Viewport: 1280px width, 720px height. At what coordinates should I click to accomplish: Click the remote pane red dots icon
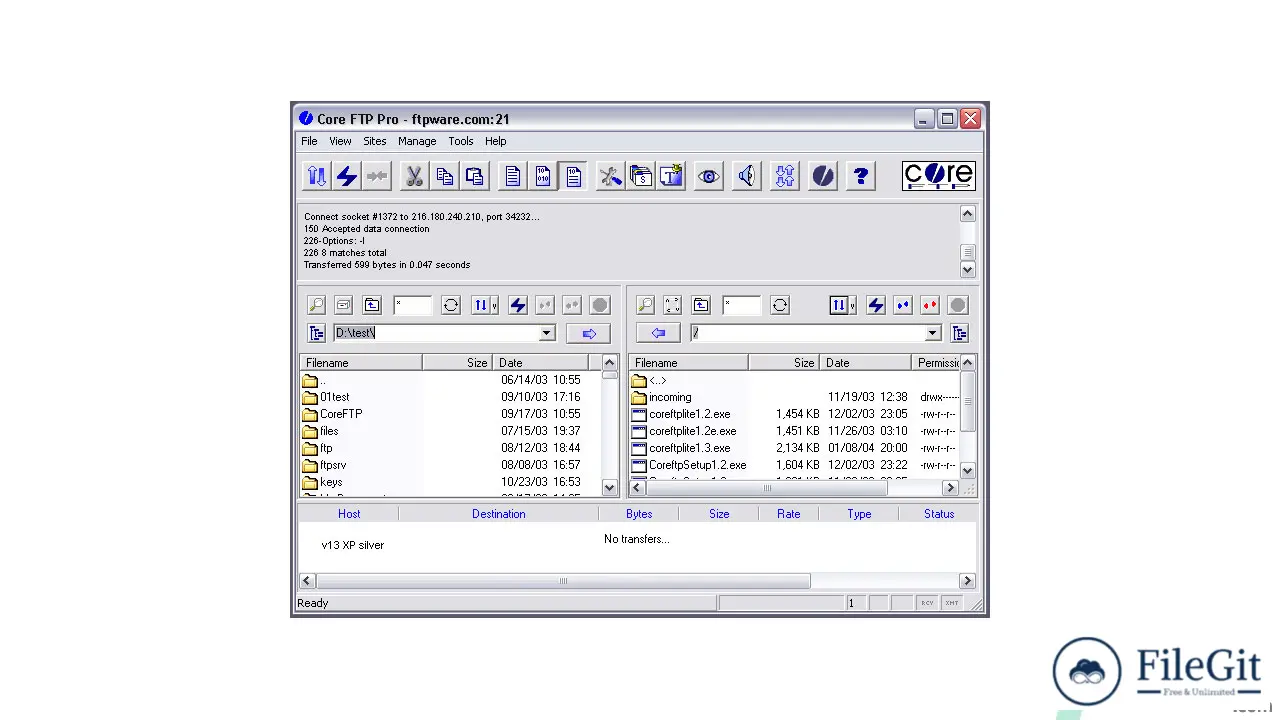pyautogui.click(x=930, y=305)
